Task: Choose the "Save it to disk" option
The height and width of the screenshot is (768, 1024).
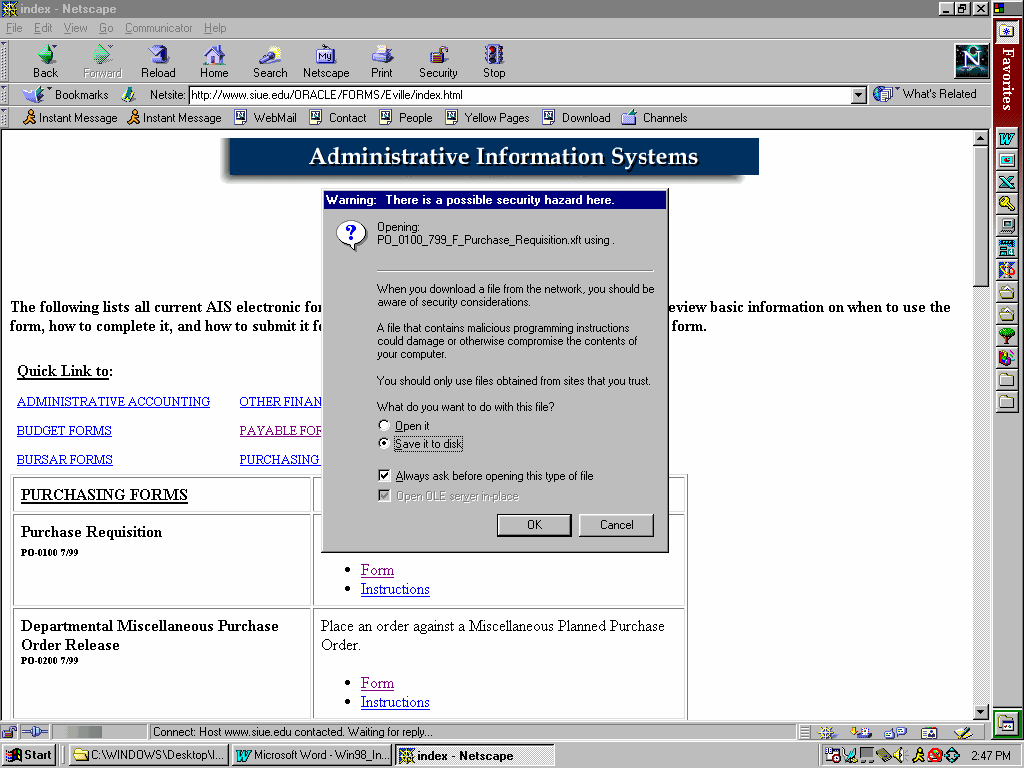Action: pos(385,444)
